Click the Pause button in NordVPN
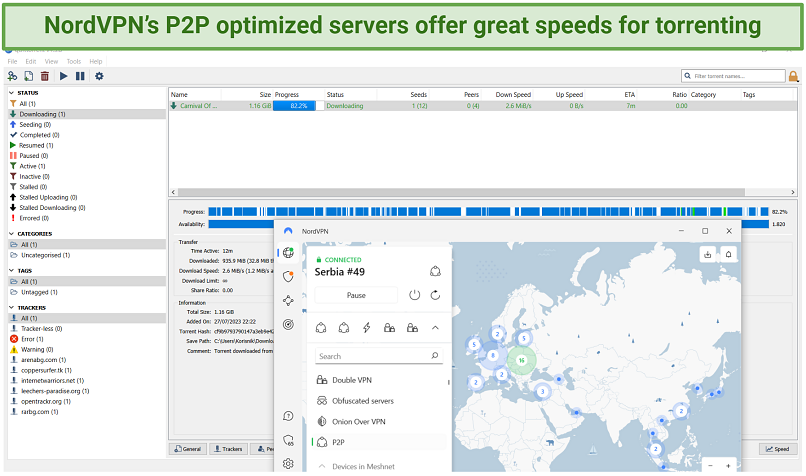 356,295
